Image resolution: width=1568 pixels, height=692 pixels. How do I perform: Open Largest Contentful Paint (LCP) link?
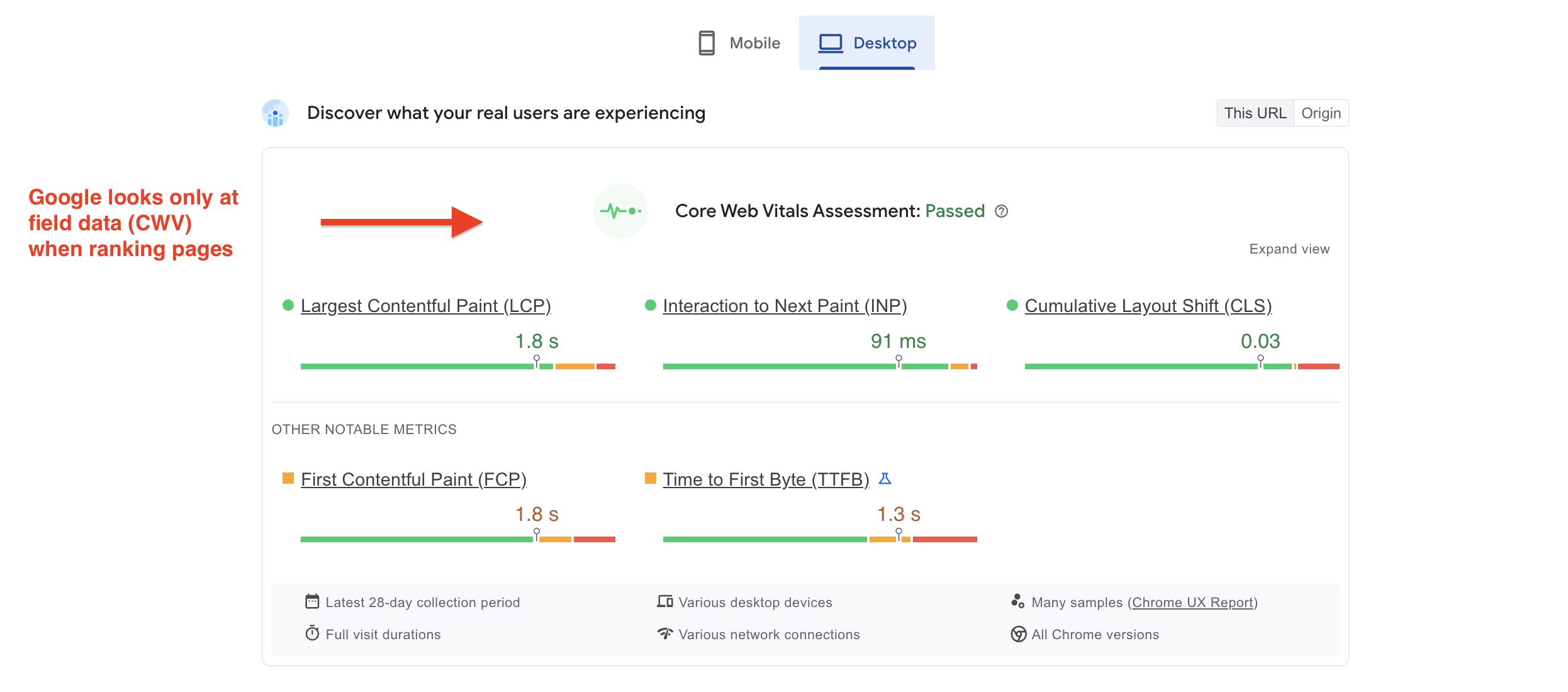coord(426,306)
